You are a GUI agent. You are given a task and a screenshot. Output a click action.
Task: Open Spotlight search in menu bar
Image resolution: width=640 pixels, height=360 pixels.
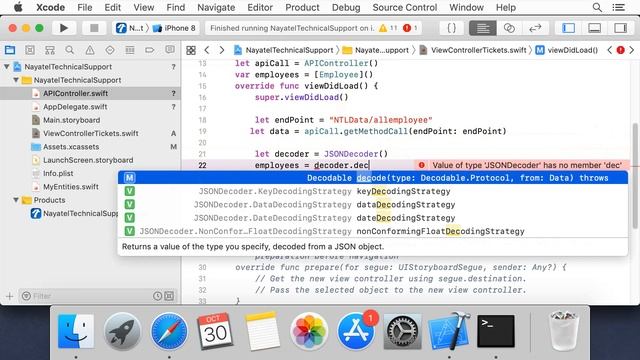pyautogui.click(x=597, y=7)
